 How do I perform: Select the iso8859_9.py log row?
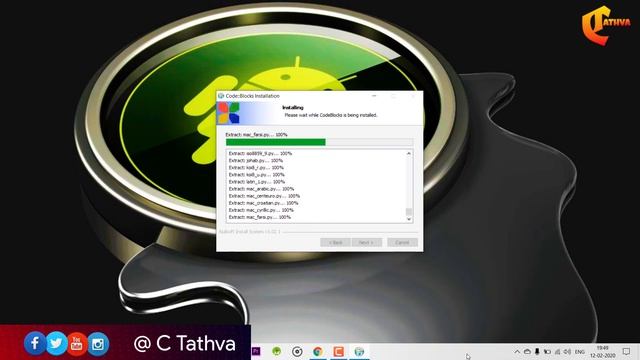(260, 153)
